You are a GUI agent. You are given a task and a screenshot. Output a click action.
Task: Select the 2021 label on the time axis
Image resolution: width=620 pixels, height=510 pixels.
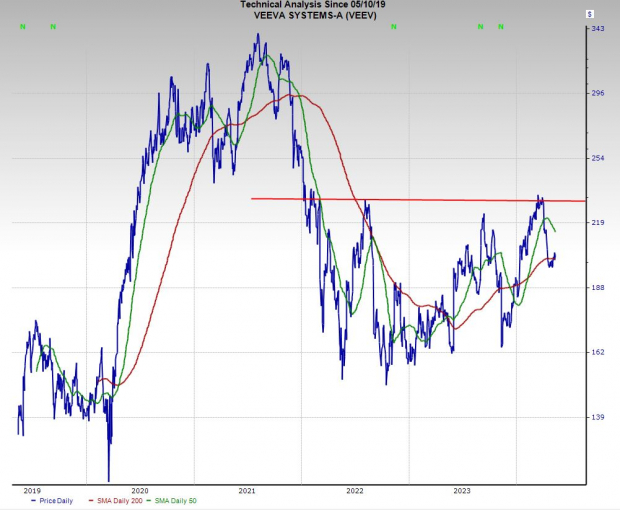pos(247,491)
